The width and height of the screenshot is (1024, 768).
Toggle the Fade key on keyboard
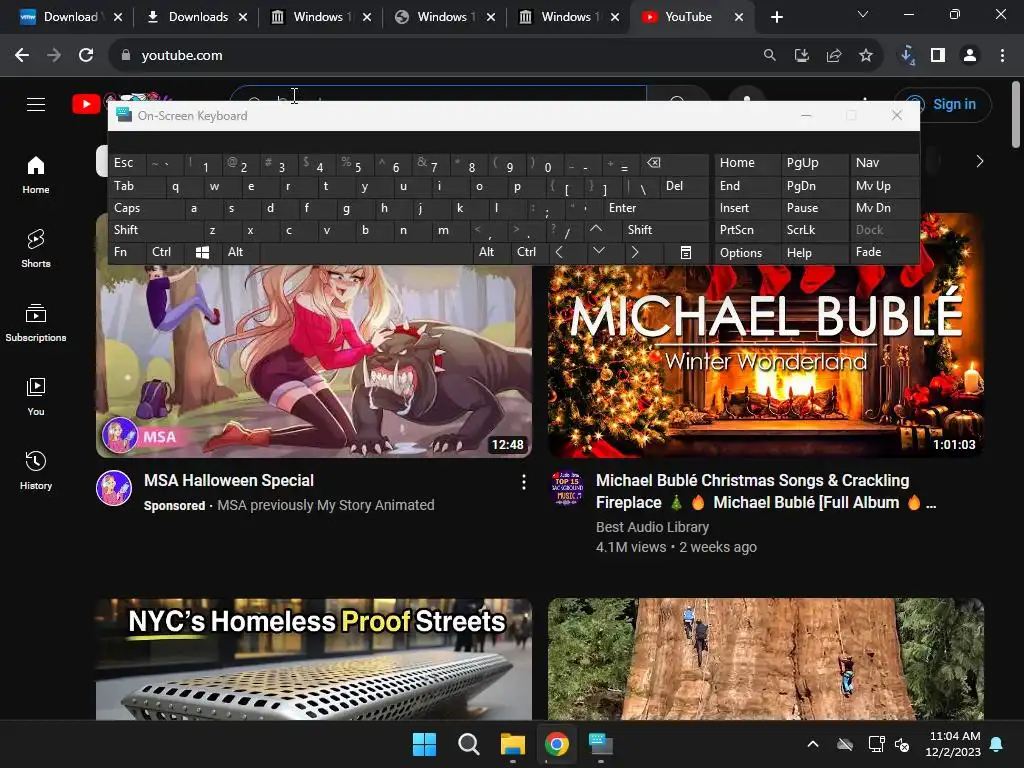(884, 252)
